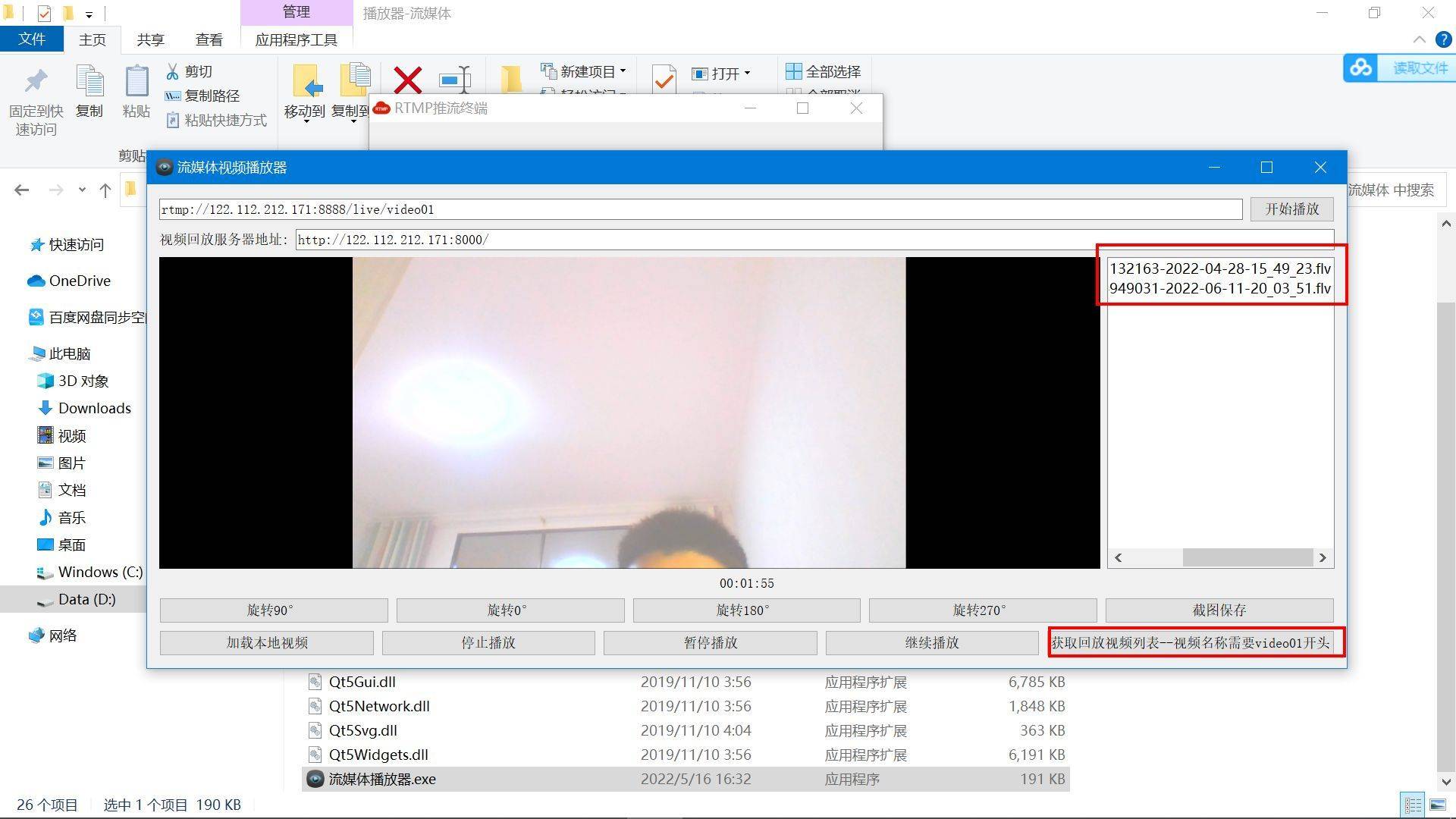Click the Explorer back navigation arrow
Viewport: 1456px width, 819px height.
pyautogui.click(x=22, y=190)
